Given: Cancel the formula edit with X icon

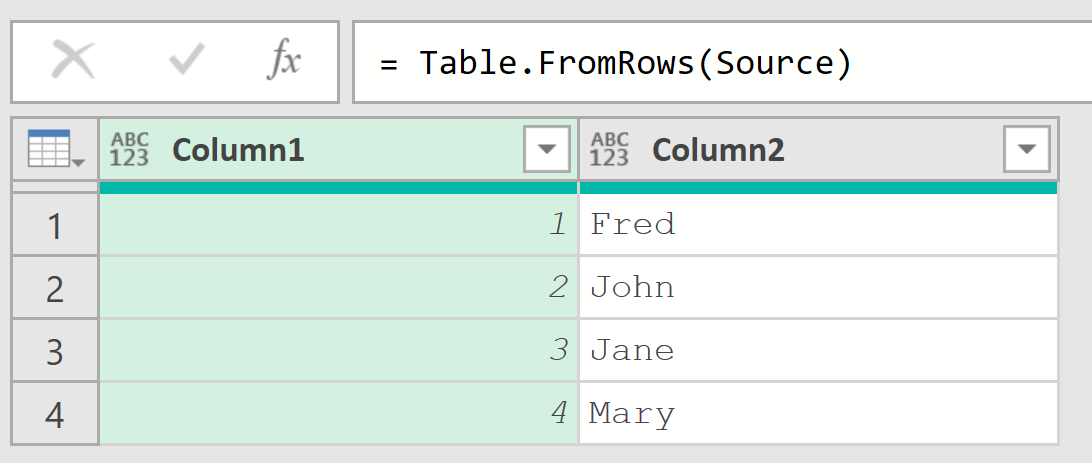Looking at the screenshot, I should (73, 61).
